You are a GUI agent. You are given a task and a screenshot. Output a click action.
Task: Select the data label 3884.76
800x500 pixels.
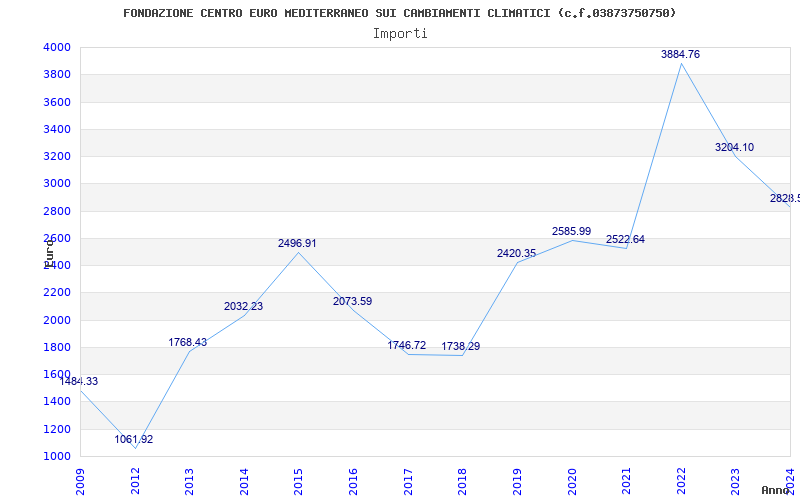point(681,54)
